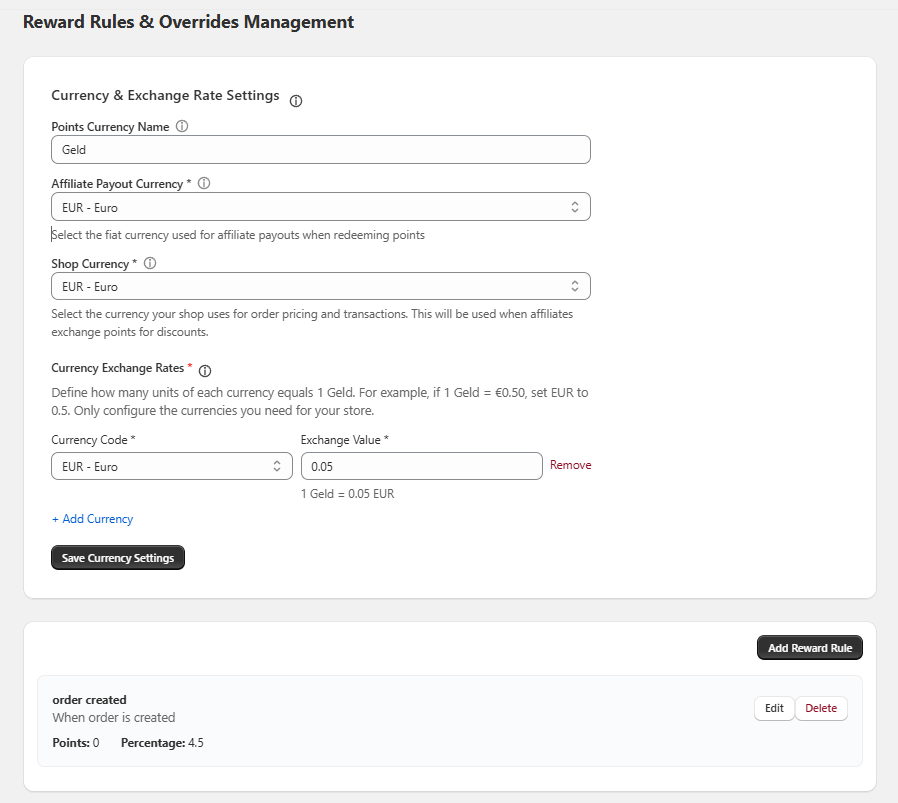
Task: Click the Exchange Value input showing 0.05
Action: click(421, 466)
